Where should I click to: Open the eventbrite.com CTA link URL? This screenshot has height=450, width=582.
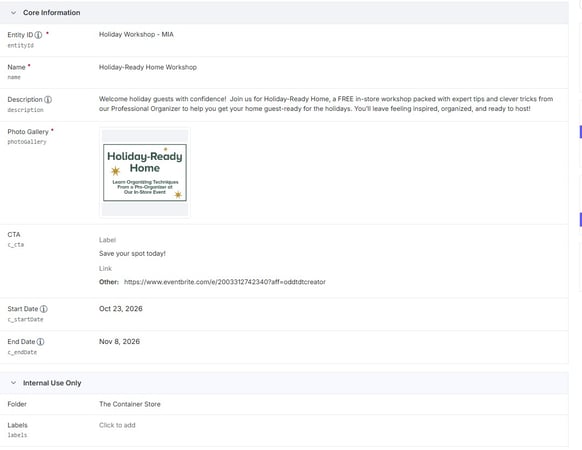point(225,282)
